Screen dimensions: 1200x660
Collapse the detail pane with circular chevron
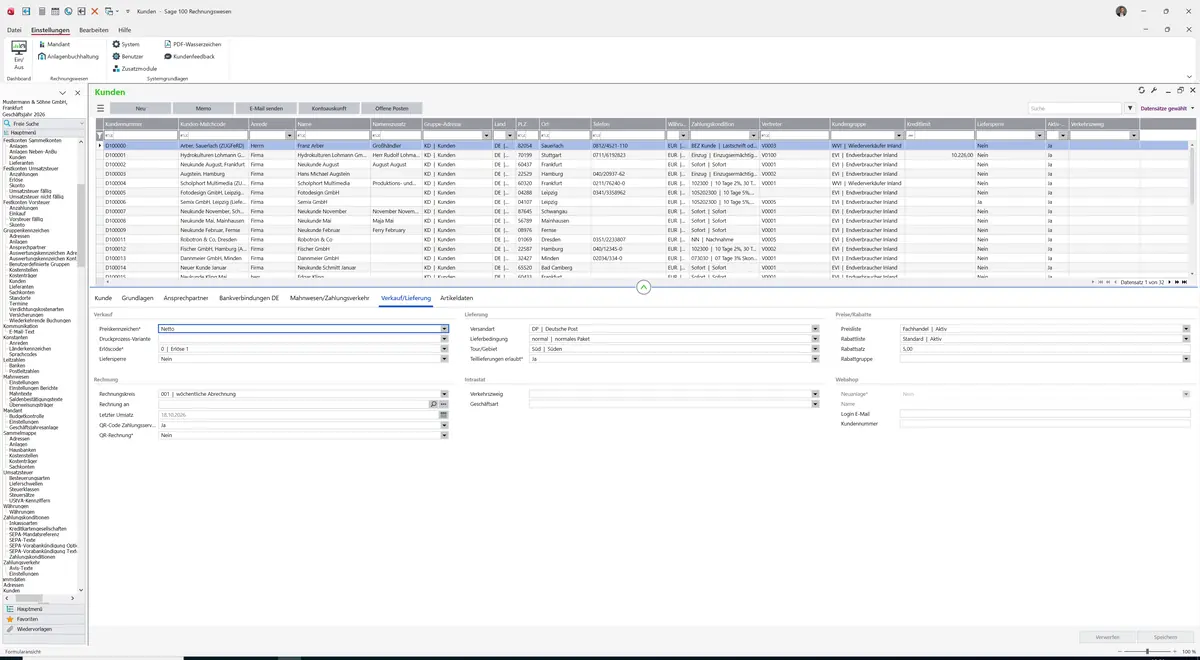[x=644, y=287]
